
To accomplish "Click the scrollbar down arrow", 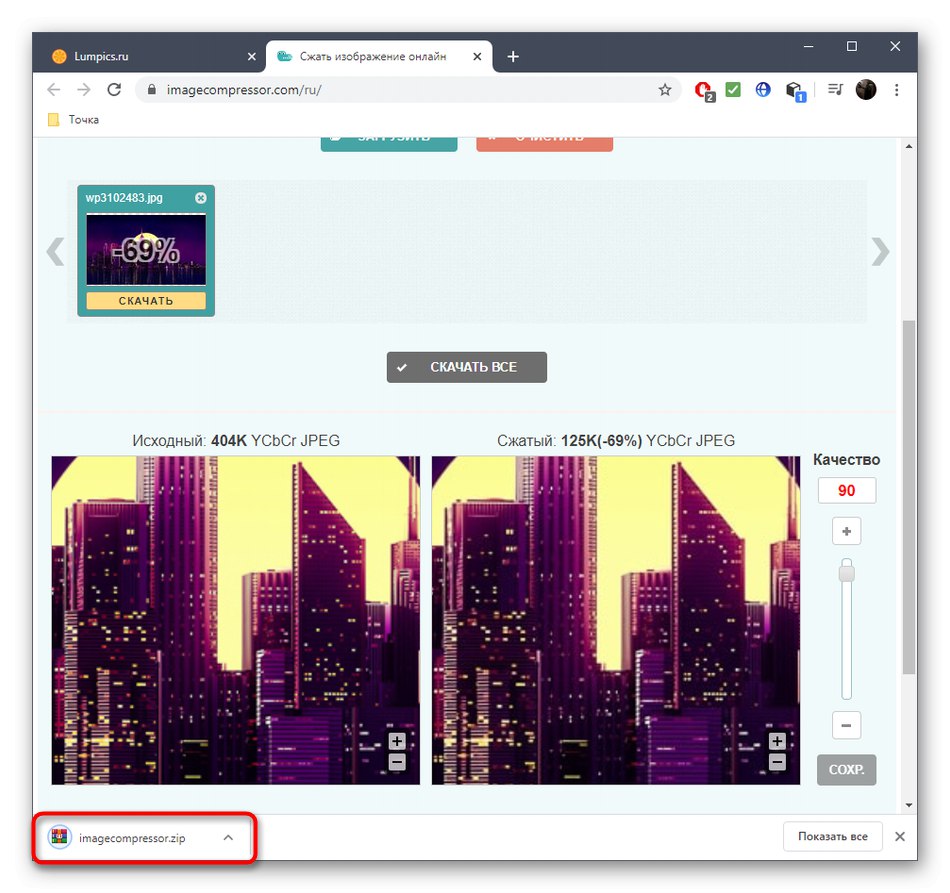I will [x=909, y=805].
